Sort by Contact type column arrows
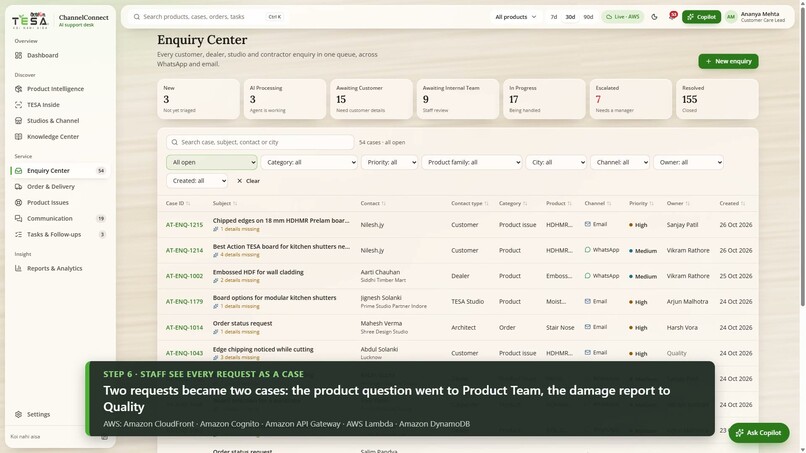Screen dimensions: 806x453 click(x=486, y=204)
